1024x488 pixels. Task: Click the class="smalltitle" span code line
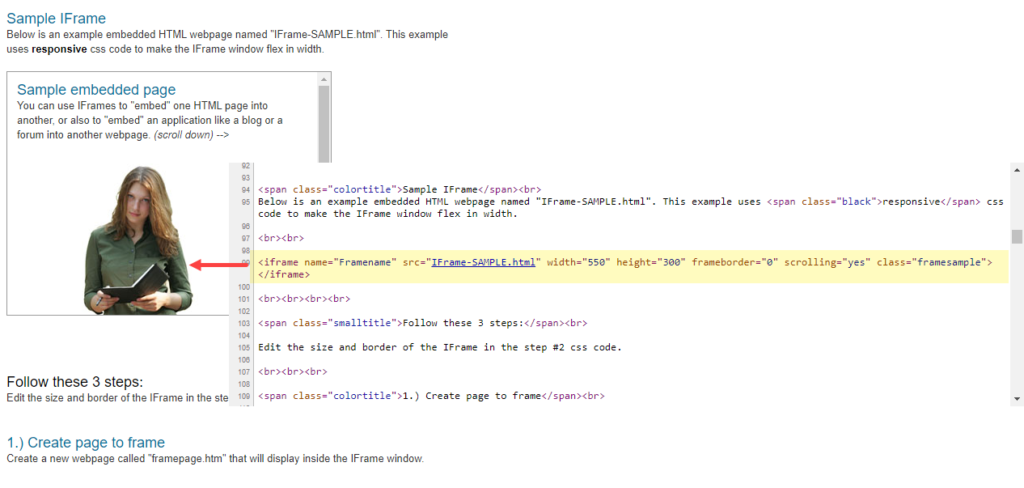point(423,323)
